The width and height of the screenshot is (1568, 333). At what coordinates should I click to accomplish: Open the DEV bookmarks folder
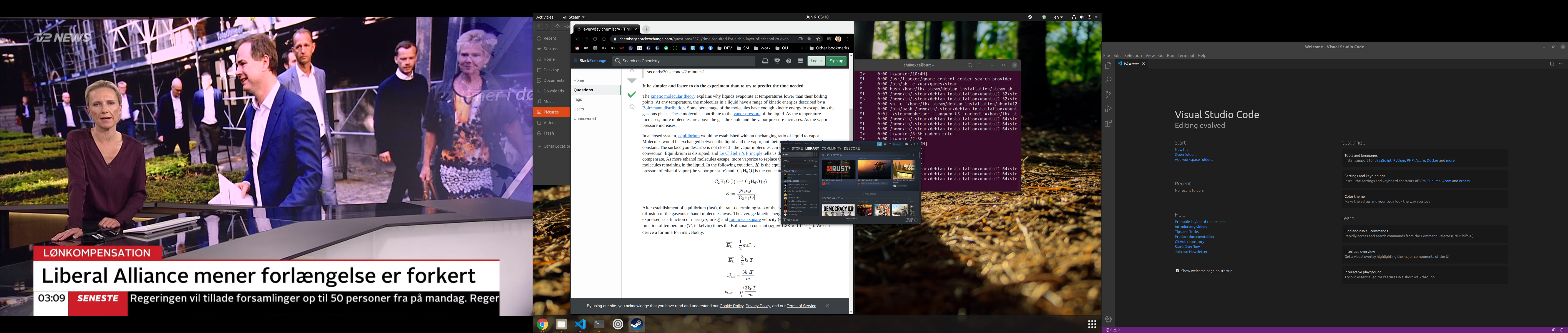tap(724, 48)
